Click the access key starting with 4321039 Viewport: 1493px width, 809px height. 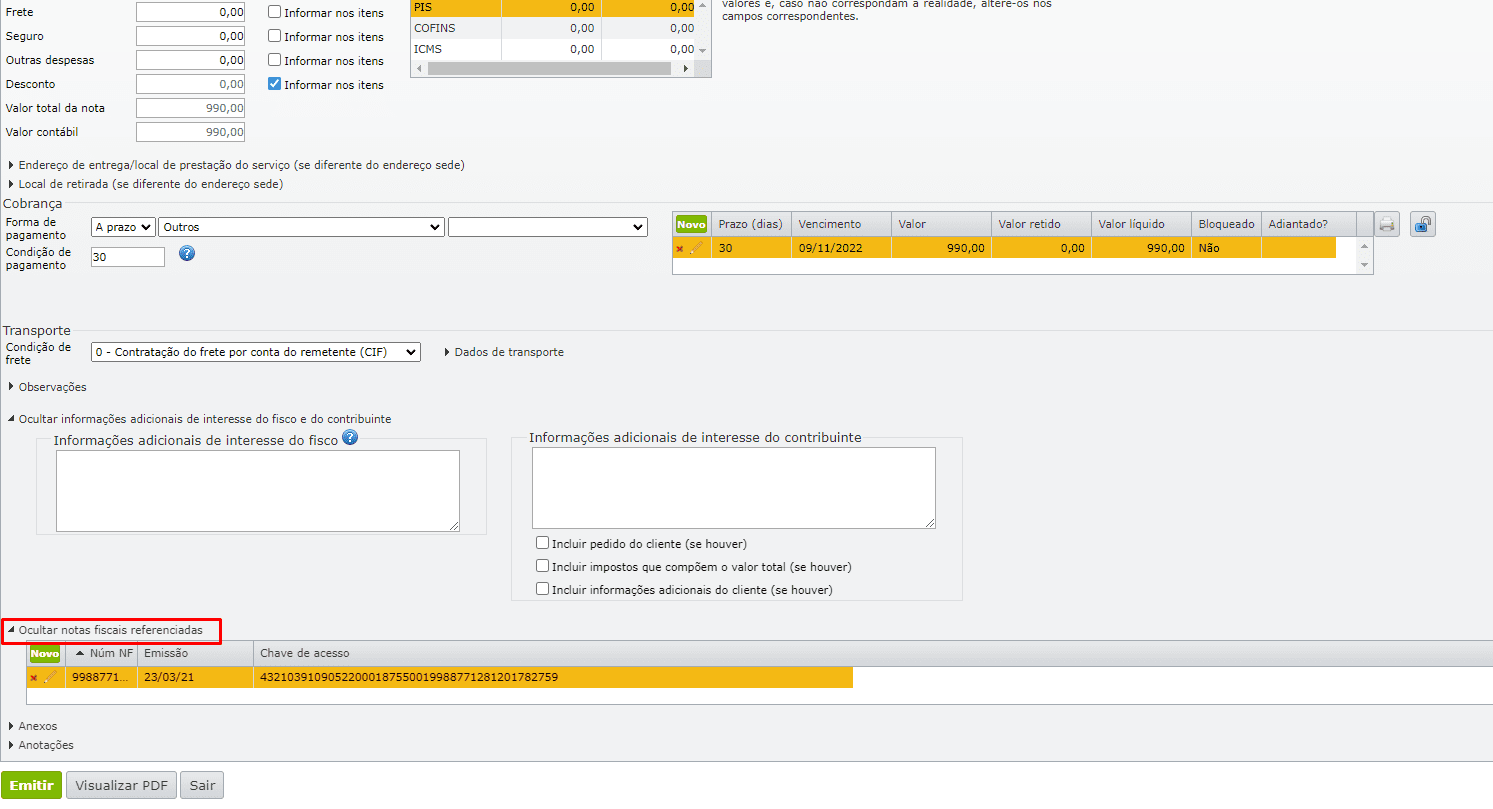click(x=409, y=677)
